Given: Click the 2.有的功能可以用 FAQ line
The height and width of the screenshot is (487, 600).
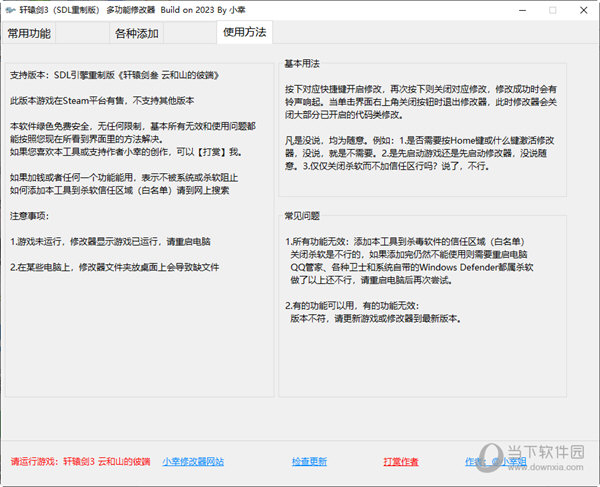Looking at the screenshot, I should click(x=352, y=305).
